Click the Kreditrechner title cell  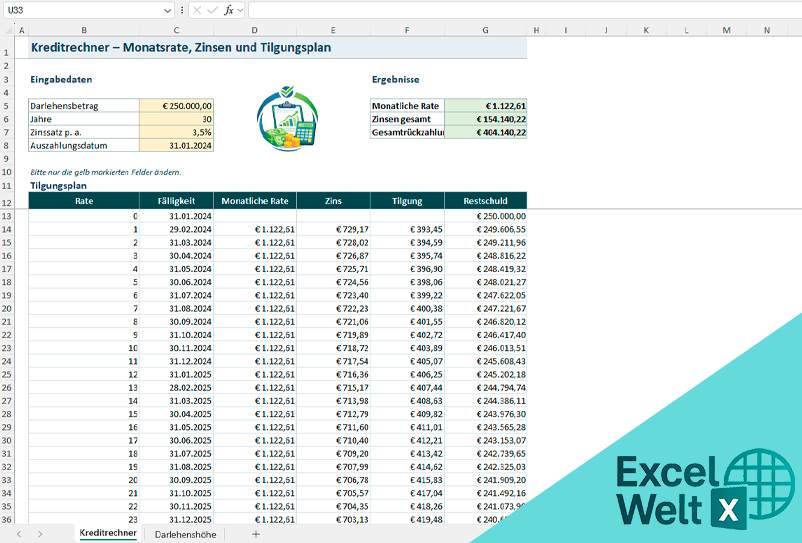(x=277, y=48)
